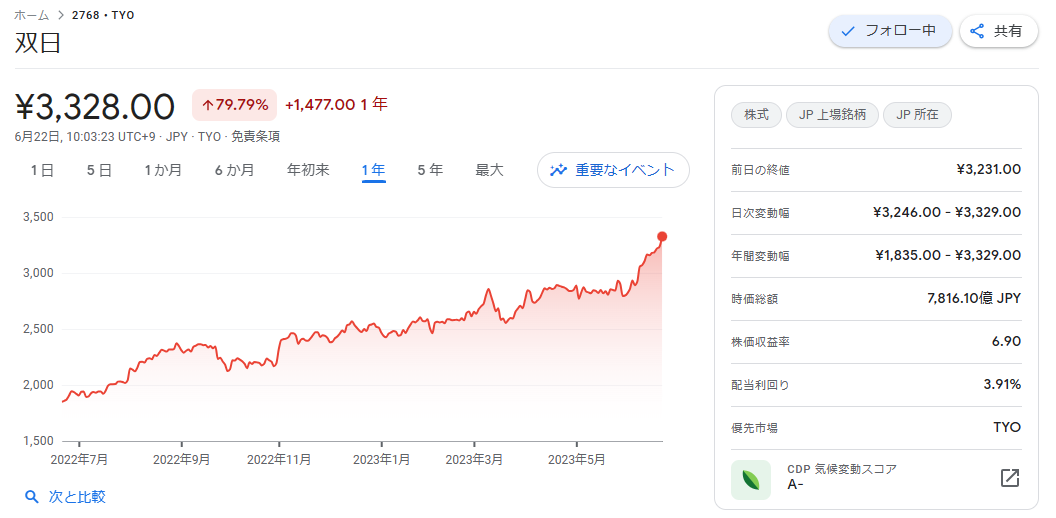
Task: Click the 2768 • TYO breadcrumb
Action: 103,15
